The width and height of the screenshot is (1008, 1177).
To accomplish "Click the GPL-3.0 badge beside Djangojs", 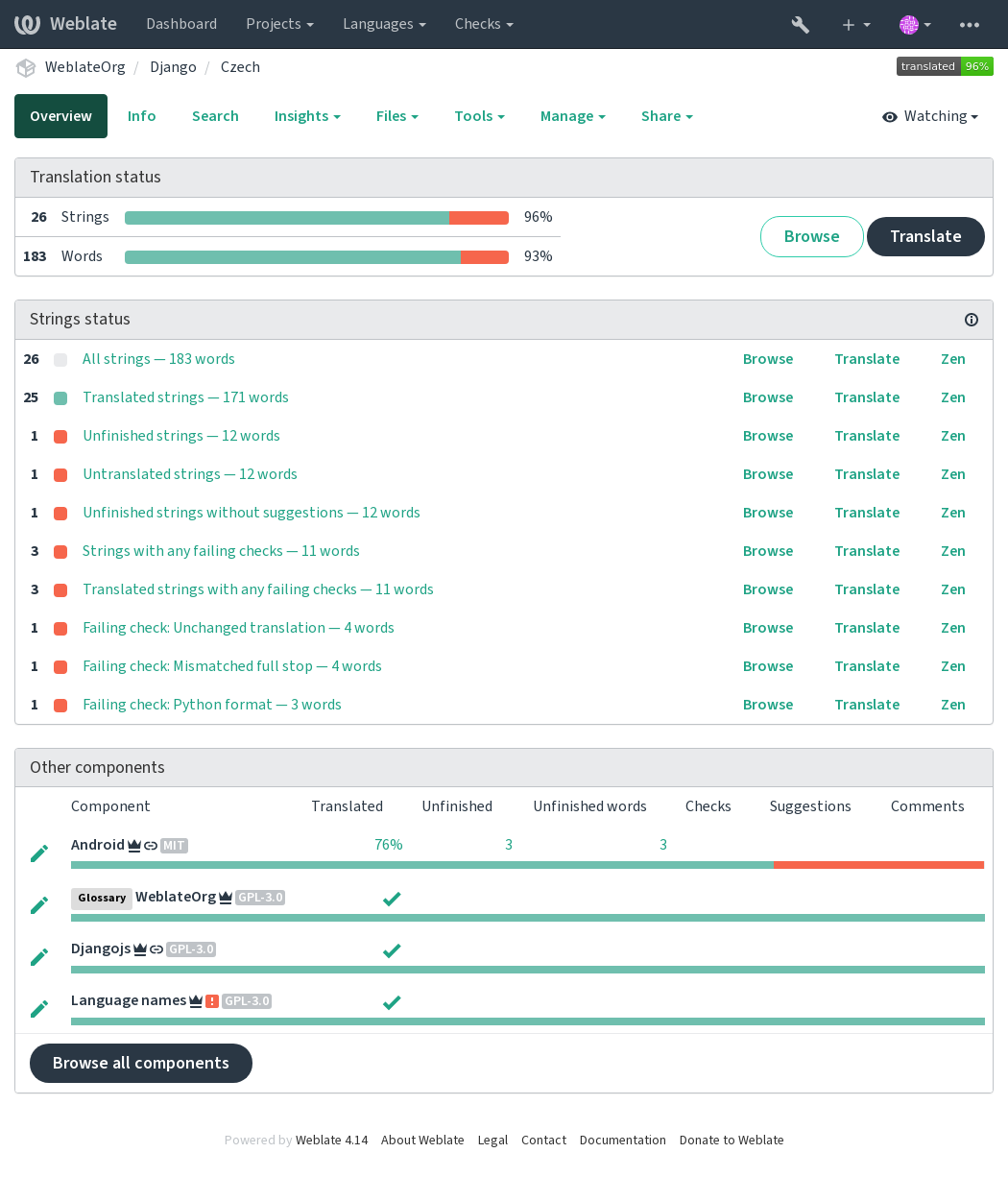I will [x=191, y=949].
